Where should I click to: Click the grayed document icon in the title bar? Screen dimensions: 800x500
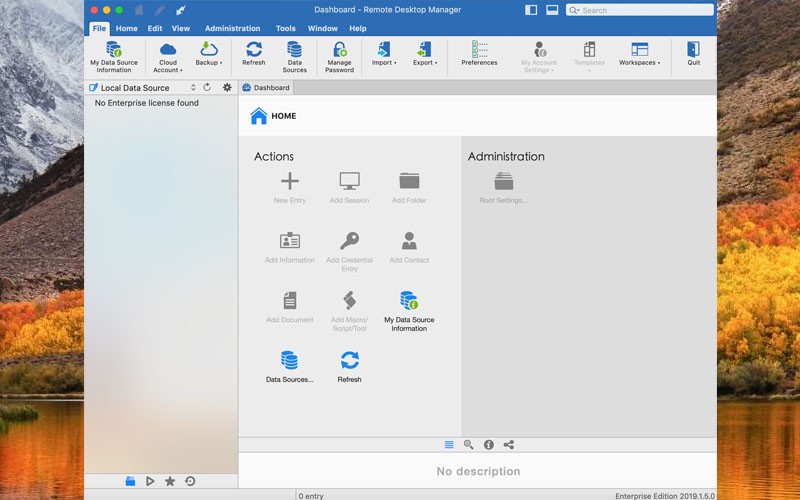point(139,10)
